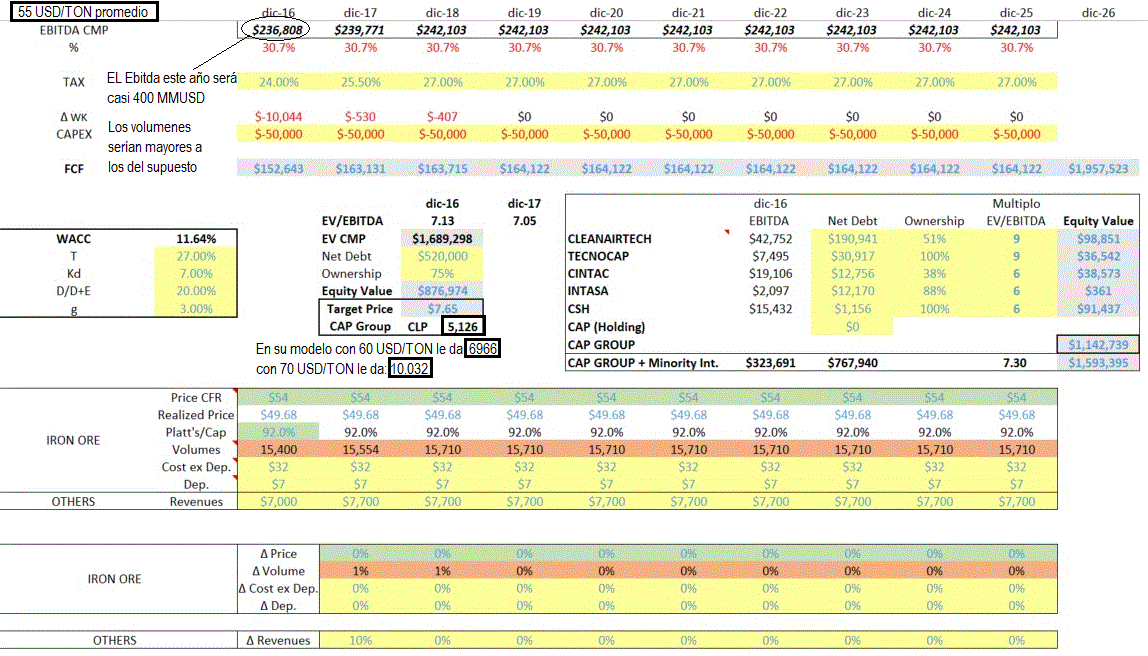The height and width of the screenshot is (656, 1148).
Task: Select TECNOCAP equity value $36,542
Action: [x=1098, y=256]
